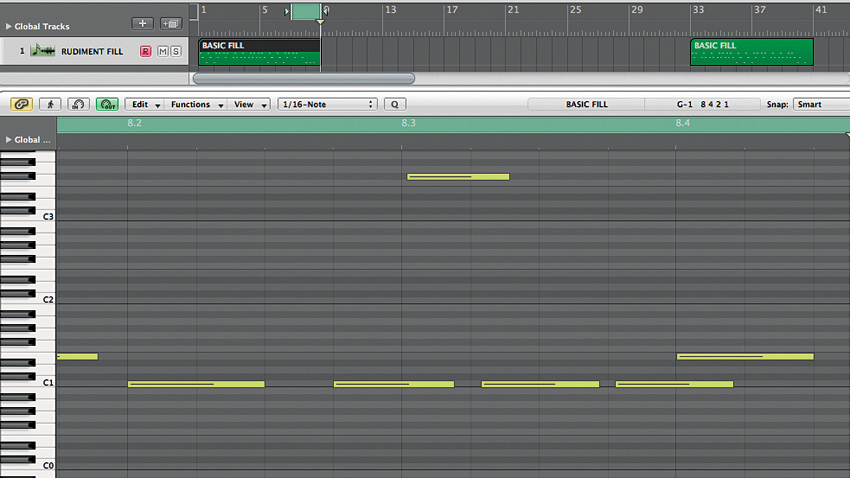This screenshot has width=850, height=478.
Task: Click the G-1 8 4 2 1 position display
Action: [x=703, y=104]
